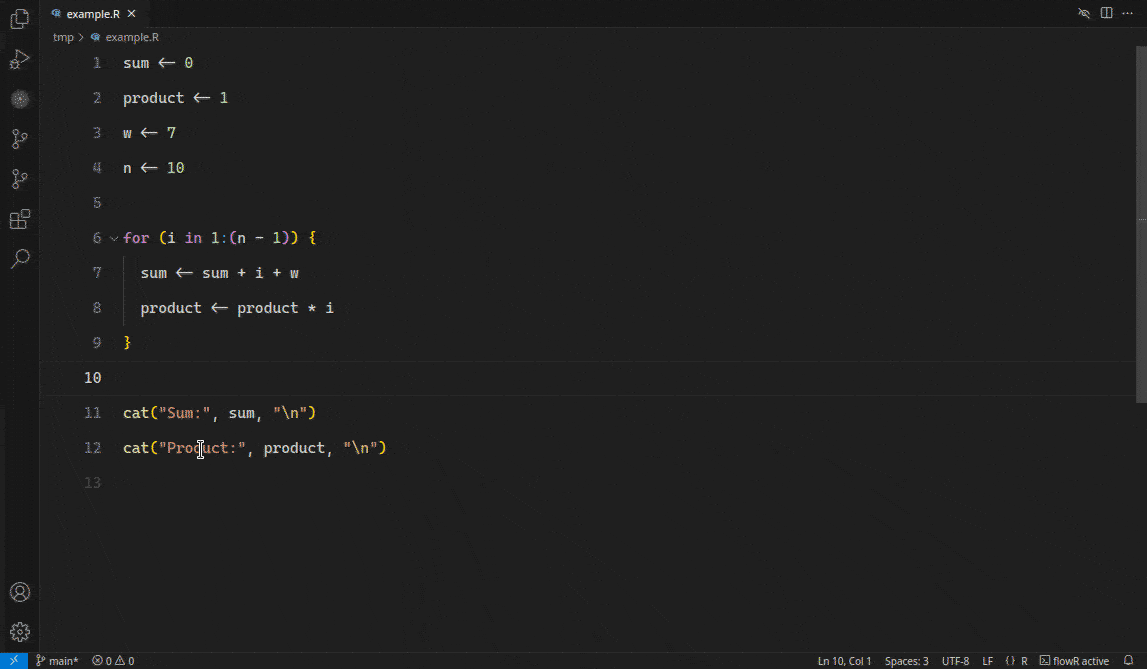Collapse the for loop code block
This screenshot has width=1147, height=669.
[113, 238]
